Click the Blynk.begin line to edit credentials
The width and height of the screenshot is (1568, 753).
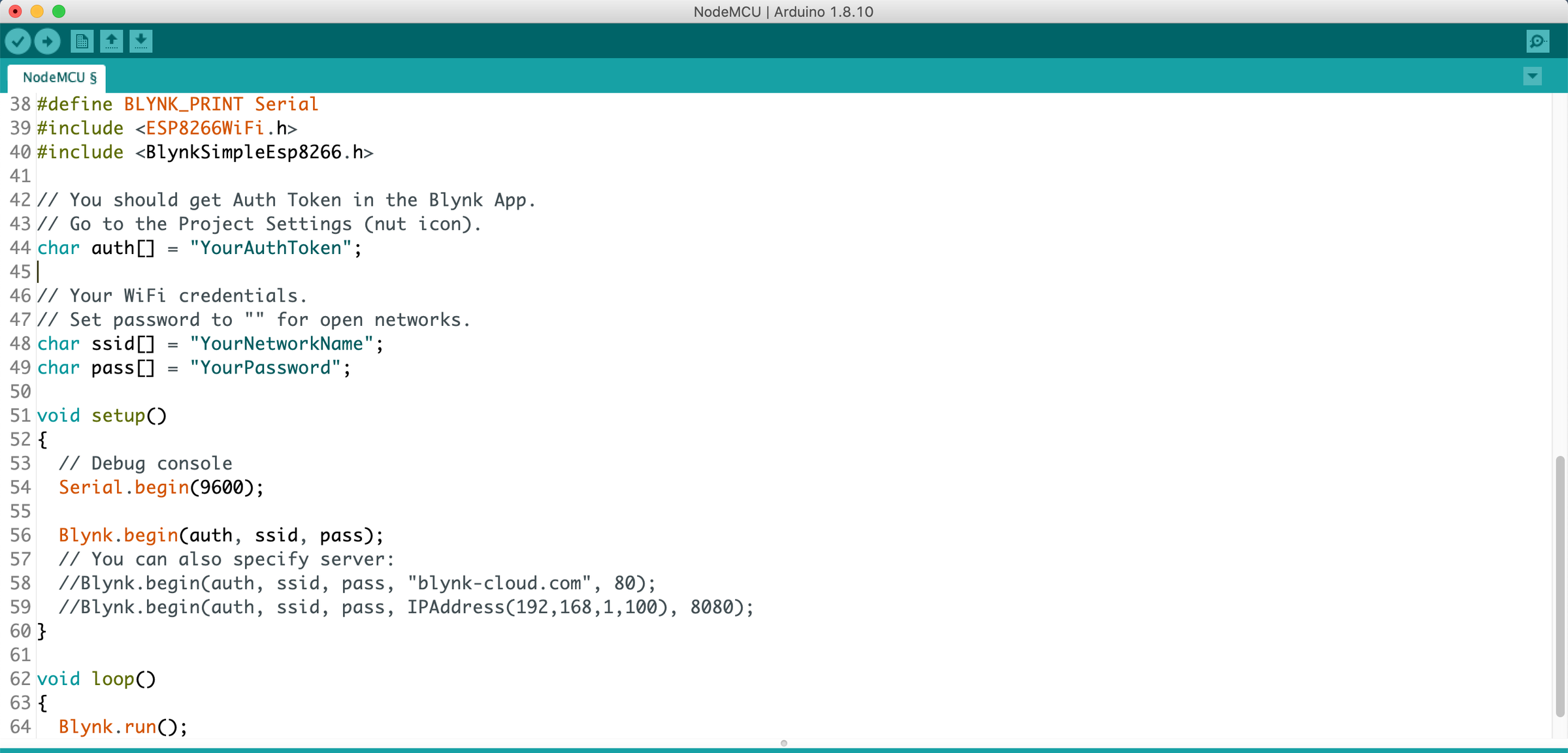tap(219, 535)
